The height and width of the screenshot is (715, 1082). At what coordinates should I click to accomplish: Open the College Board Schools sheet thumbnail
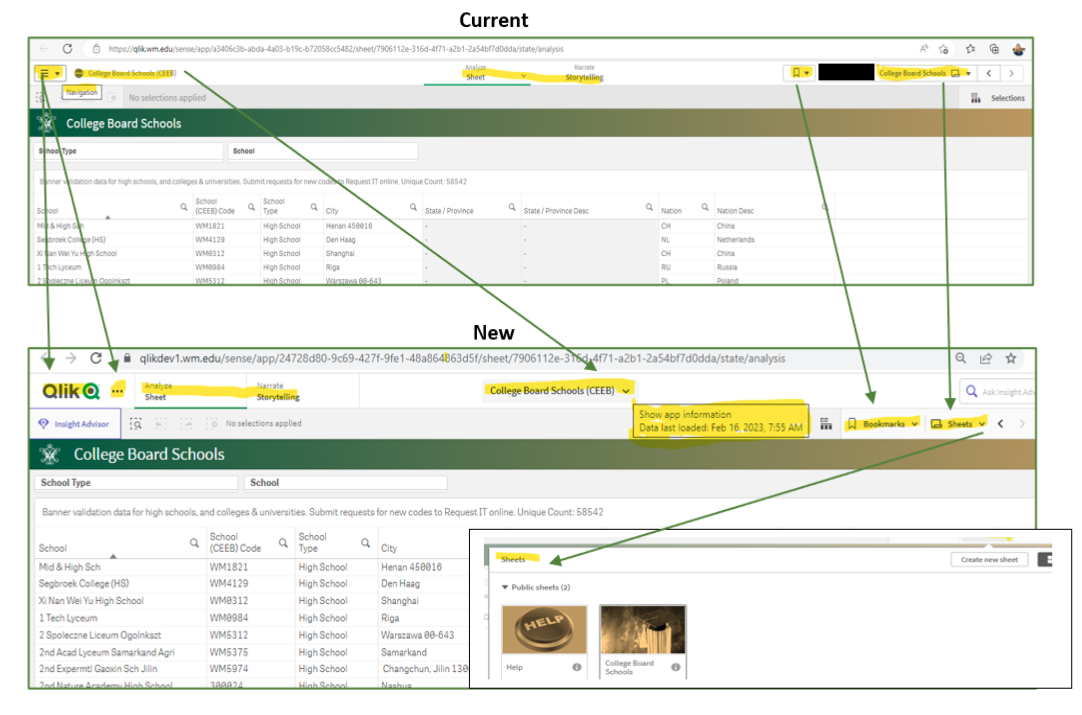click(x=643, y=629)
